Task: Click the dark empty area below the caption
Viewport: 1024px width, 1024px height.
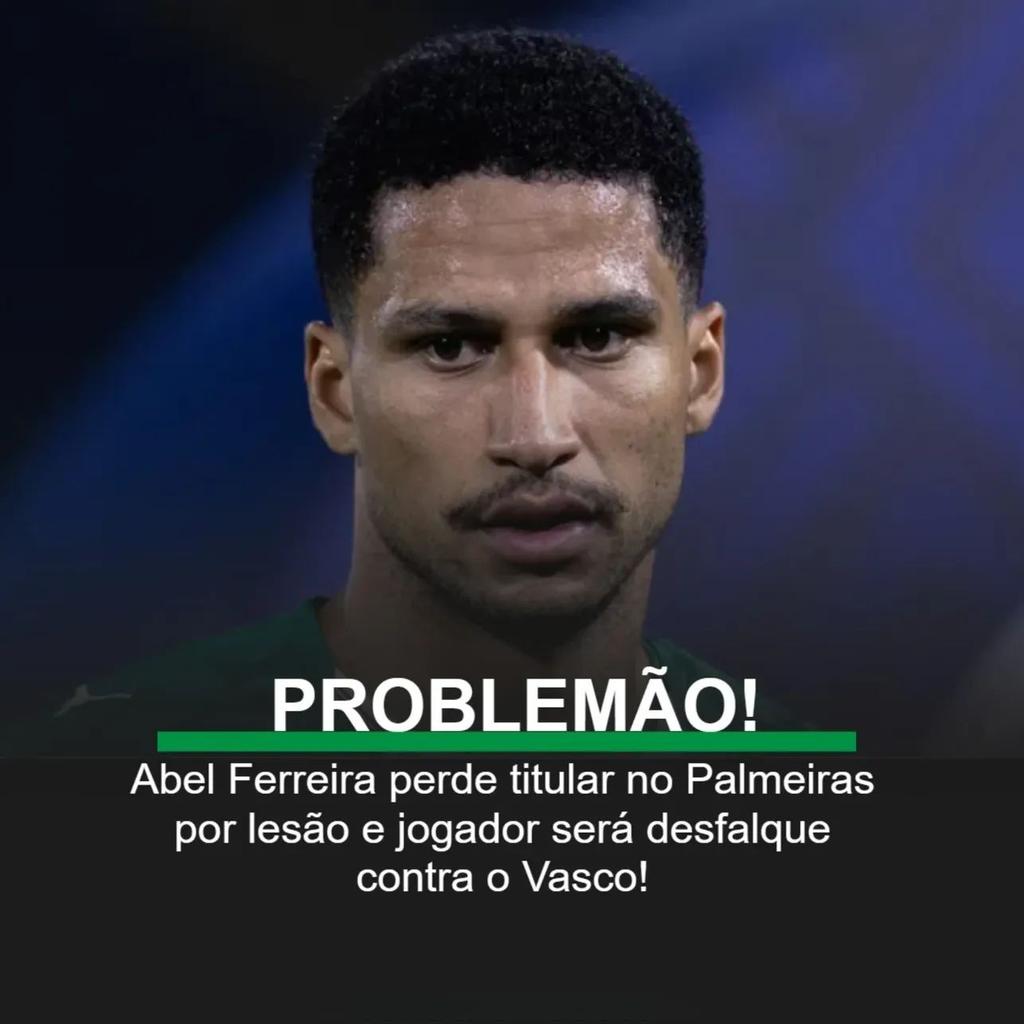Action: pyautogui.click(x=512, y=960)
